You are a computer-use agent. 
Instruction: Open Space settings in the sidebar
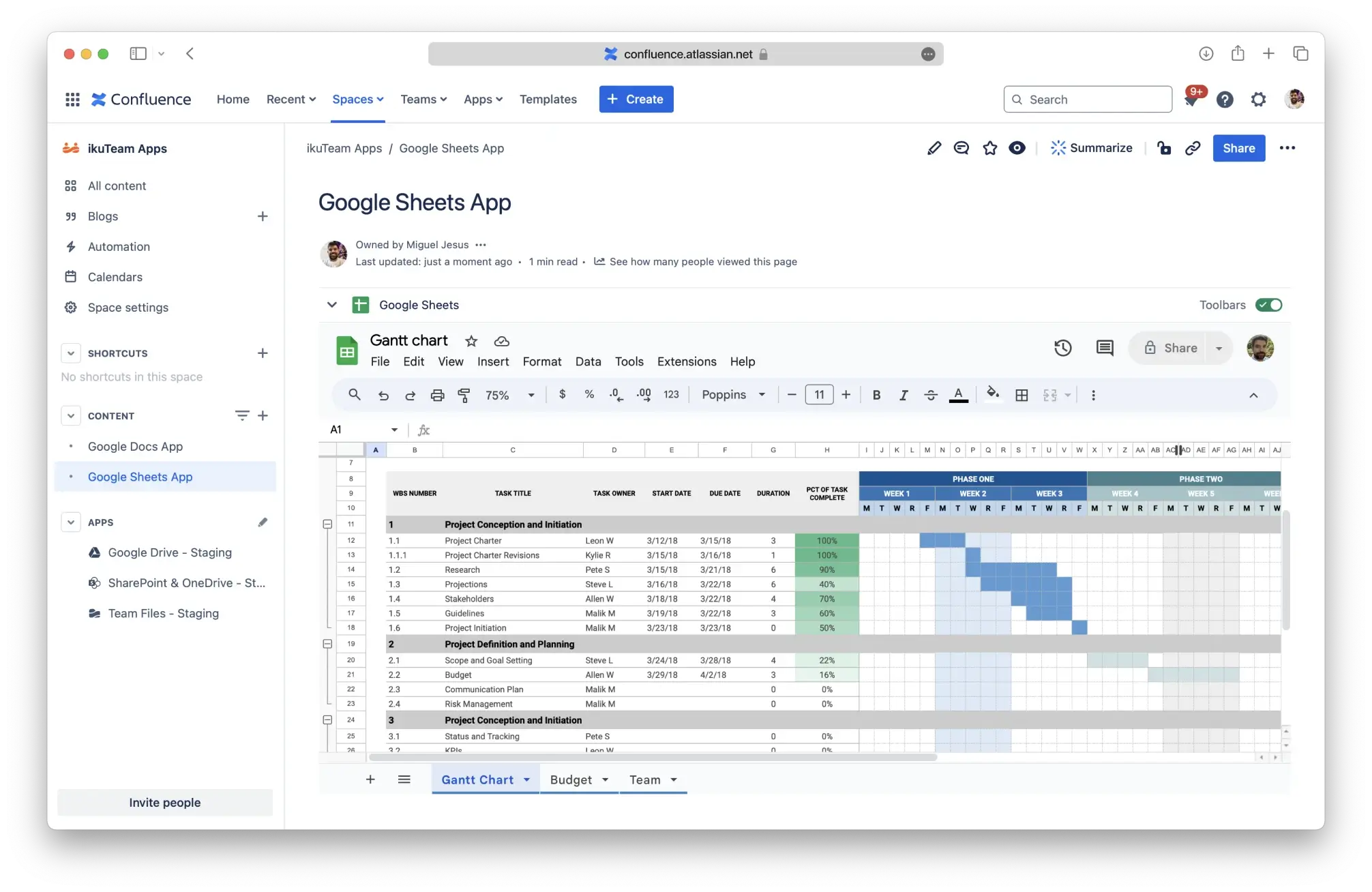click(x=128, y=308)
